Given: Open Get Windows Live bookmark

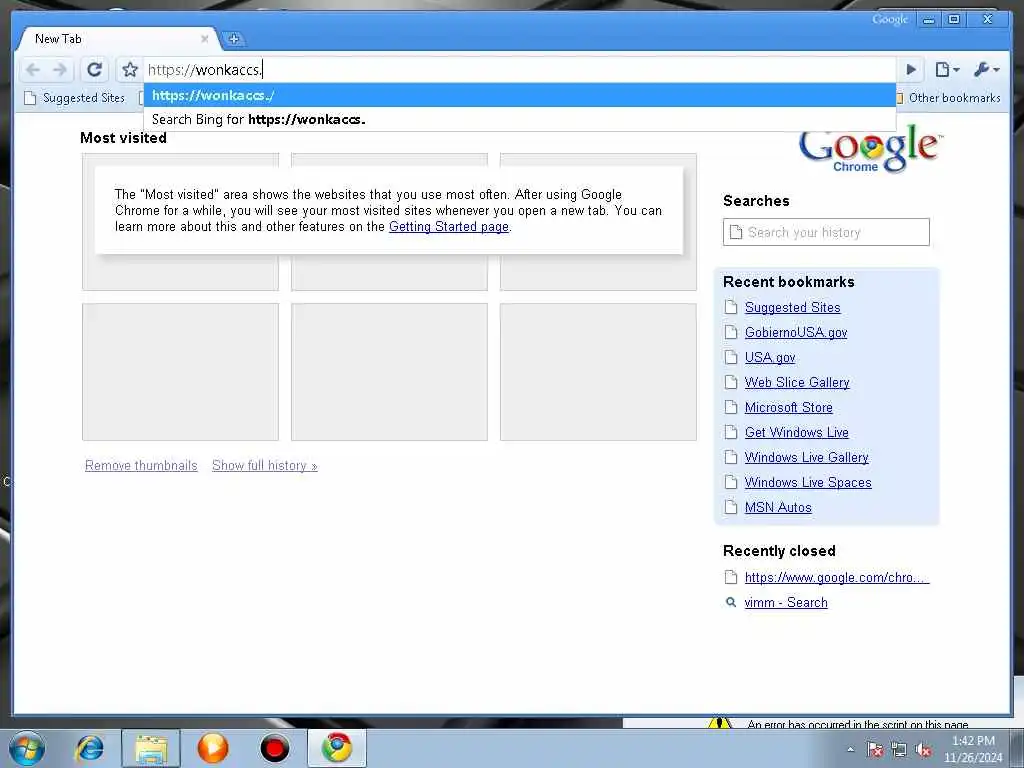Looking at the screenshot, I should pos(796,432).
